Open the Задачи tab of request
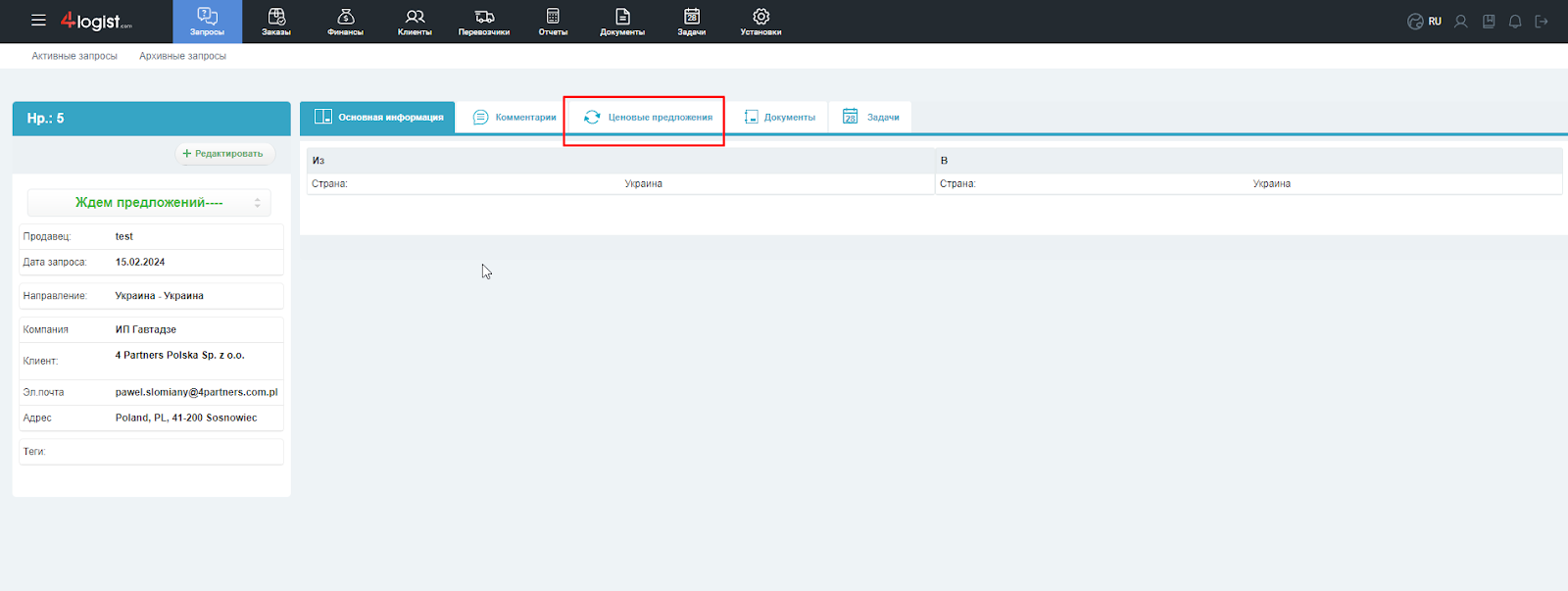The height and width of the screenshot is (591, 1568). click(870, 117)
